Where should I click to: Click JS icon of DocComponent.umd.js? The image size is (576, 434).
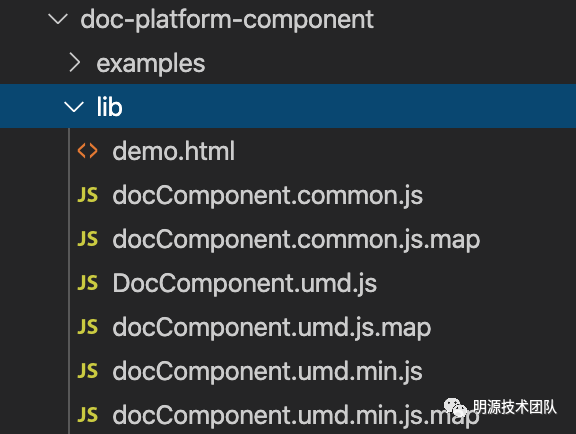(x=87, y=283)
